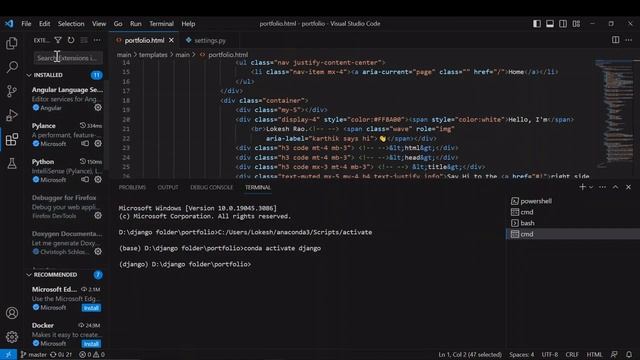Switch to OUTPUT panel tab
Viewport: 640px width, 360px height.
(x=168, y=187)
